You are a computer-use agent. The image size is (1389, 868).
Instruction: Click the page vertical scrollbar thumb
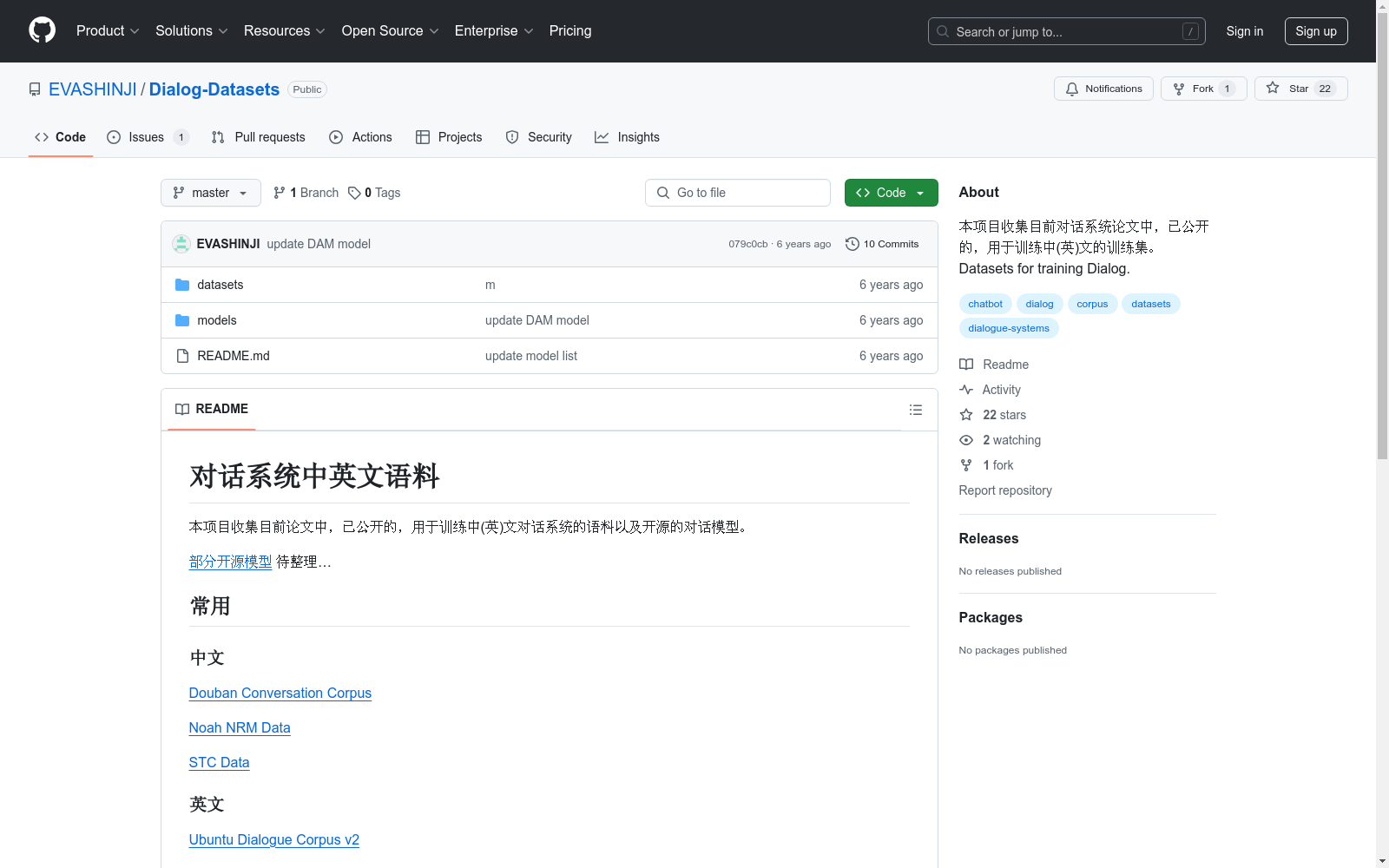point(1382,234)
